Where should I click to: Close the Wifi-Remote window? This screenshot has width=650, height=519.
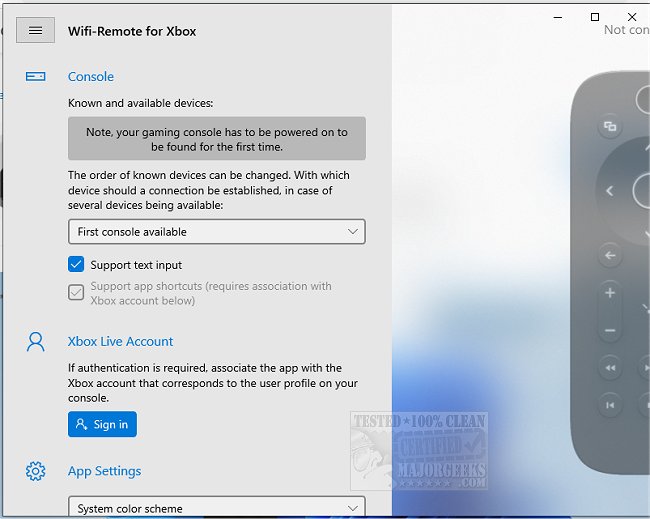[632, 17]
